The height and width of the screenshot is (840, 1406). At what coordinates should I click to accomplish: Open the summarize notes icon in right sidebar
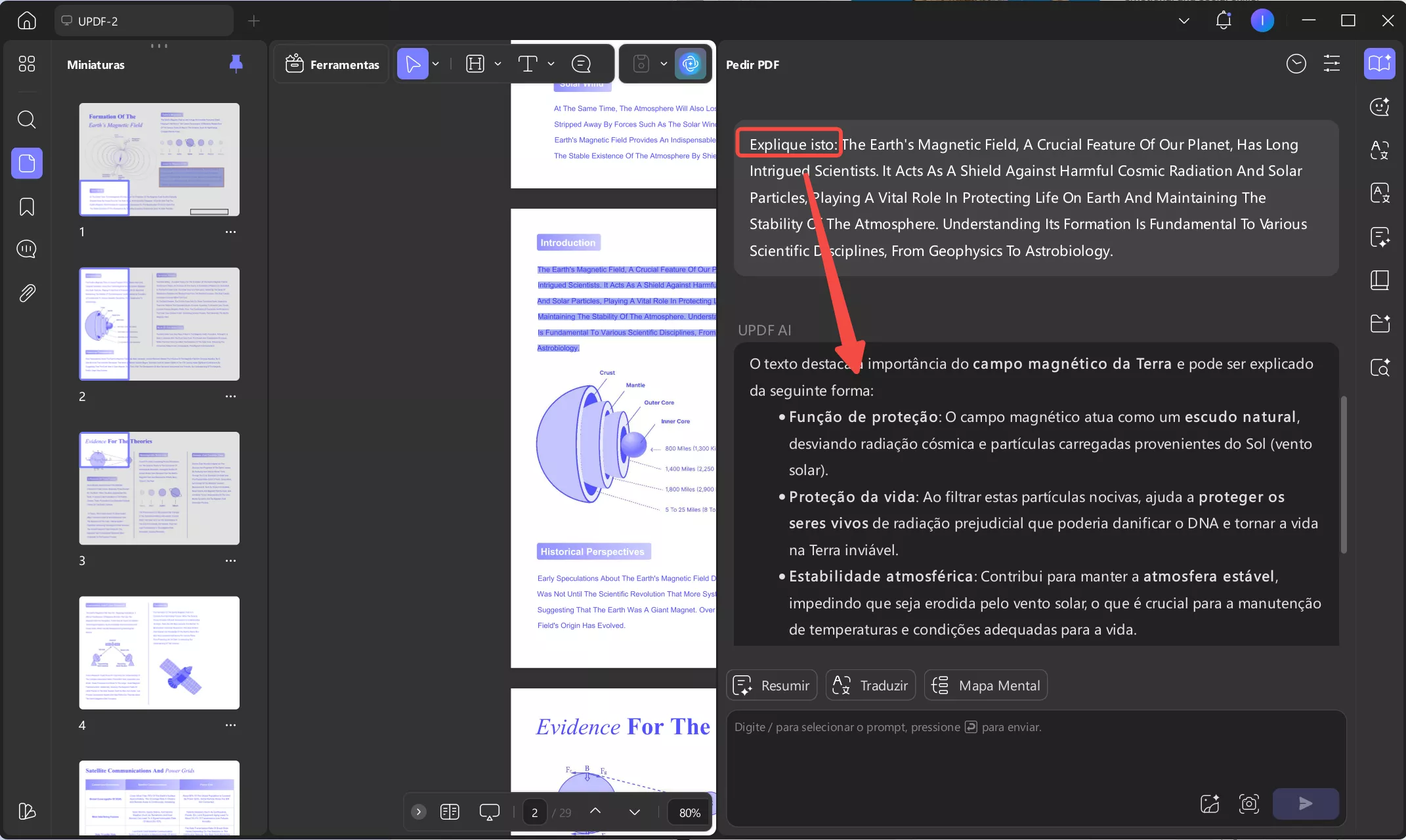(x=1380, y=237)
